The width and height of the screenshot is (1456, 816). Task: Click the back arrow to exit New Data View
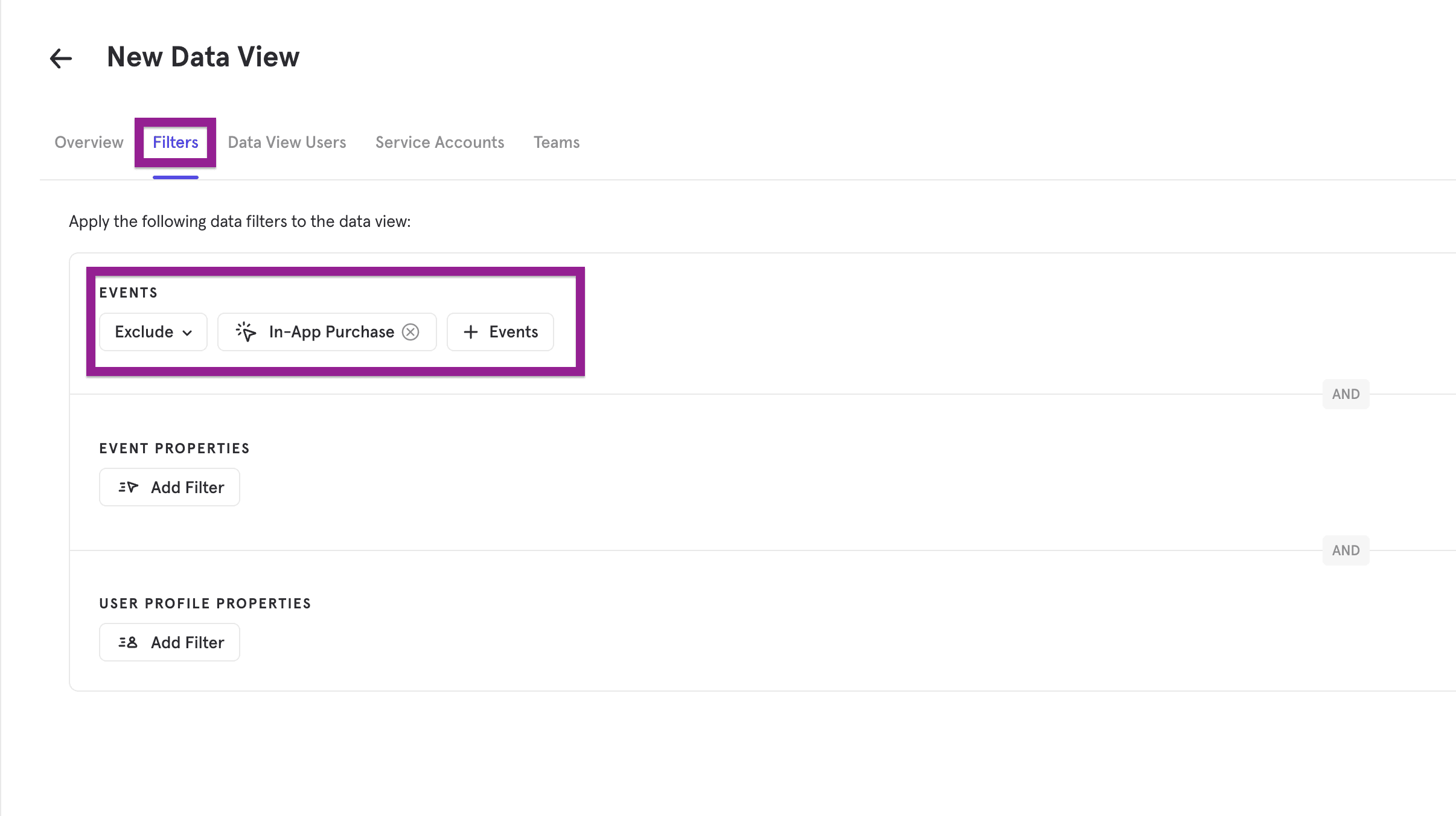(60, 58)
